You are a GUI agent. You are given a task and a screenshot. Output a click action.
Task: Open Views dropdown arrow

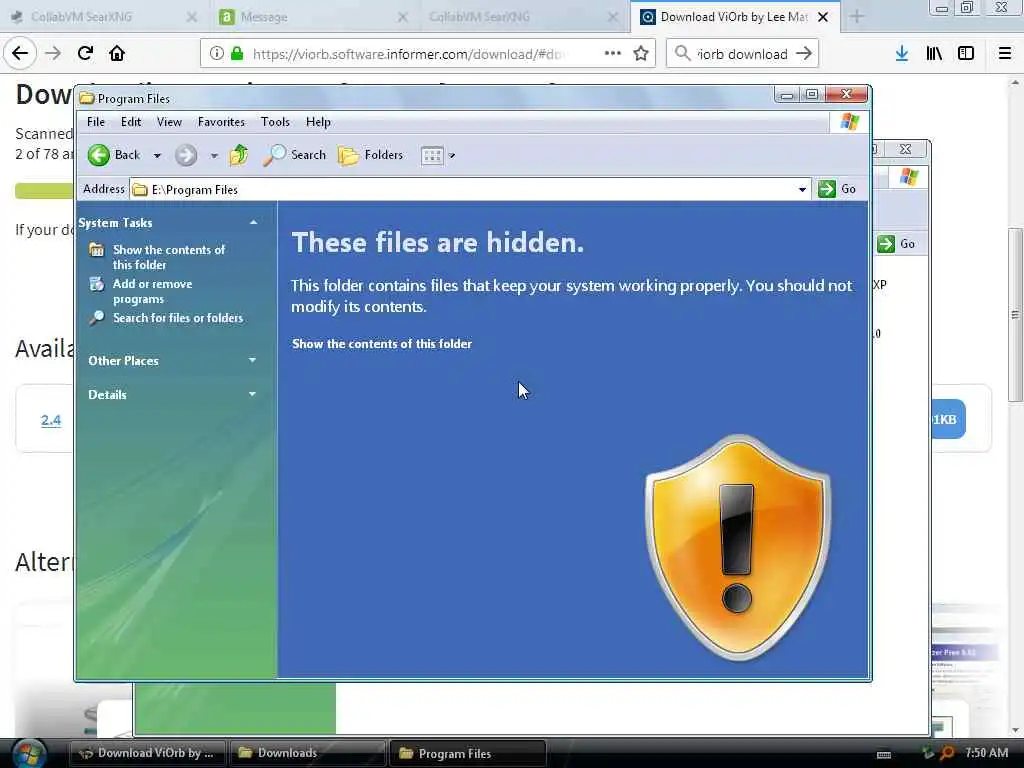coord(452,155)
